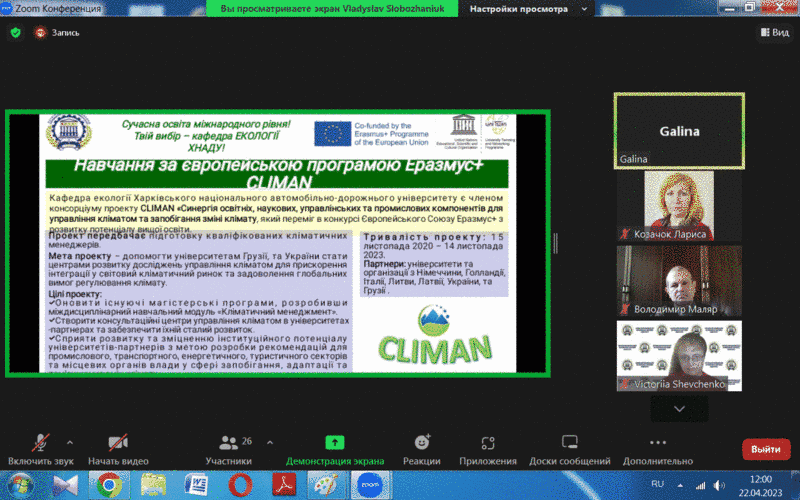Click the network signal tray icon
This screenshot has height=500, width=800.
(x=701, y=485)
